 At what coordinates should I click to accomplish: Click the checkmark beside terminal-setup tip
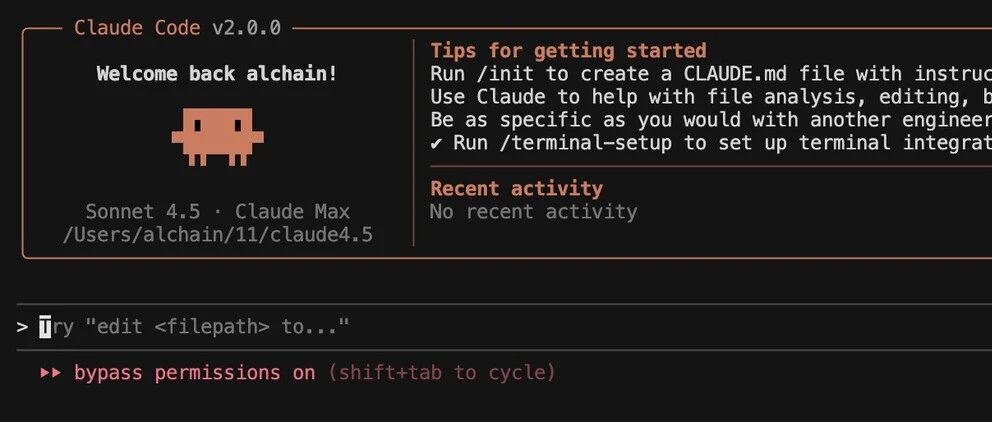pos(436,144)
